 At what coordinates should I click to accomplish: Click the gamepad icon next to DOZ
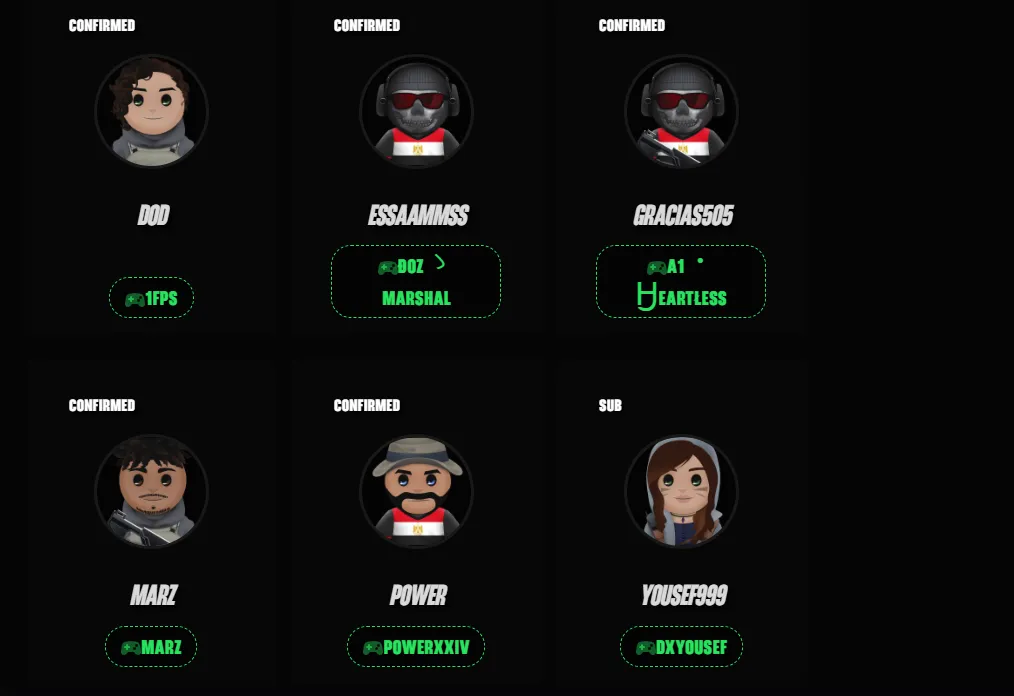click(387, 267)
